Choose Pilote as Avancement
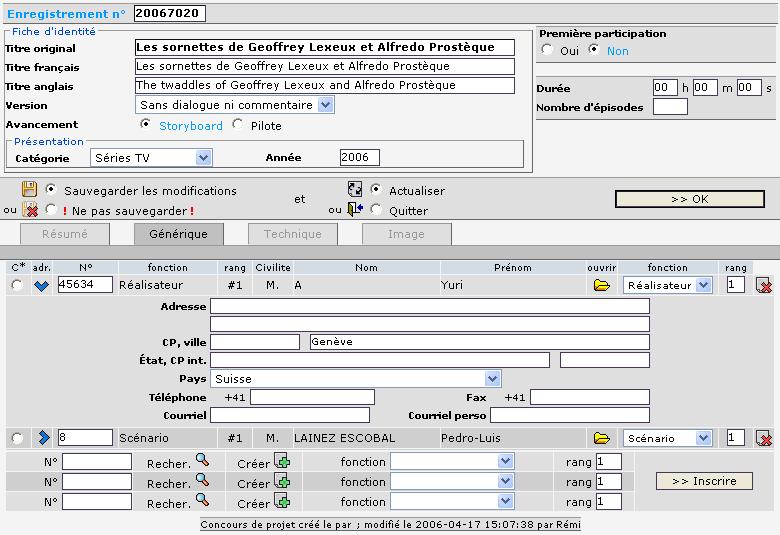780x535 pixels. [238, 124]
